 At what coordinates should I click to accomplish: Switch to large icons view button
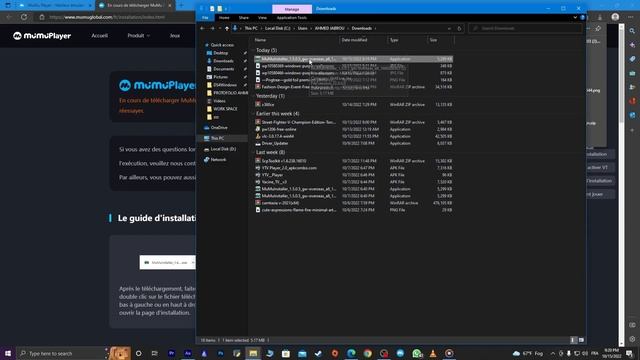(581, 340)
